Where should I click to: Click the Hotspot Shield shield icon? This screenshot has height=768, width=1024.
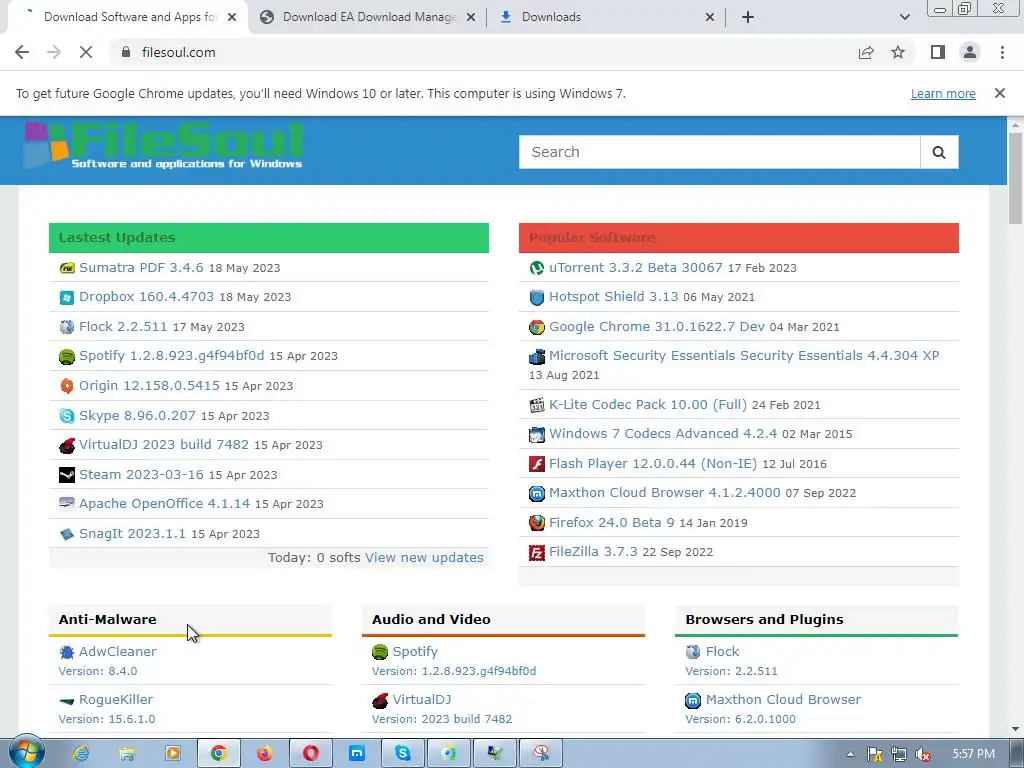pos(536,297)
